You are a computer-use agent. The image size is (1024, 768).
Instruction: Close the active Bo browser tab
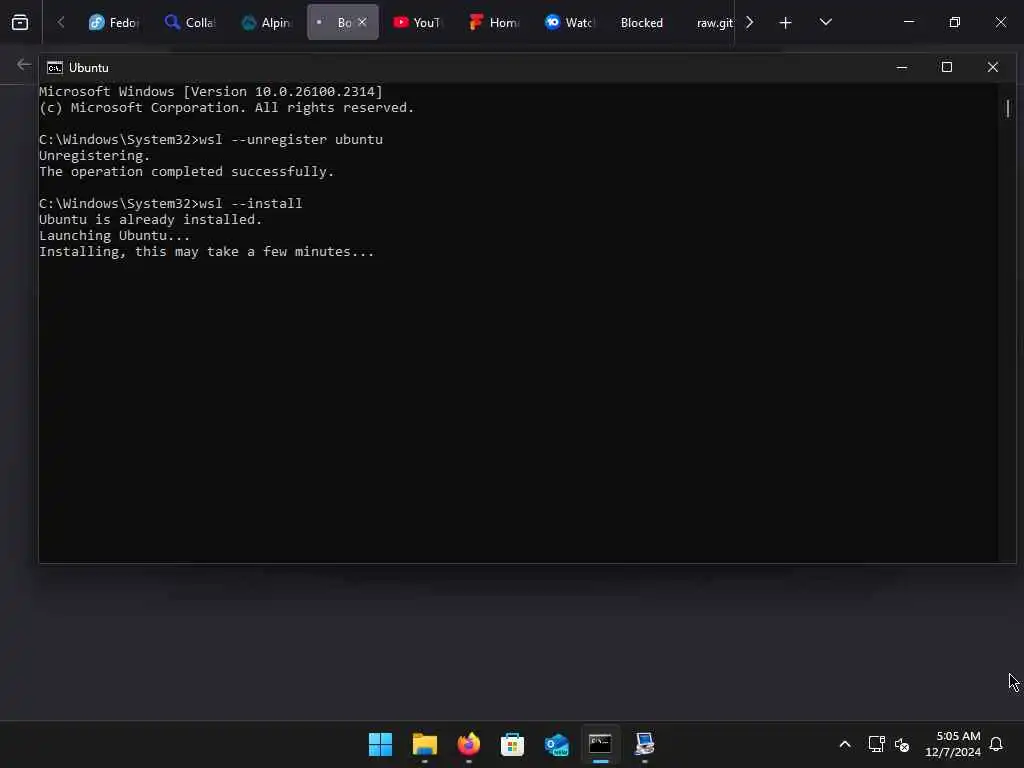[362, 22]
